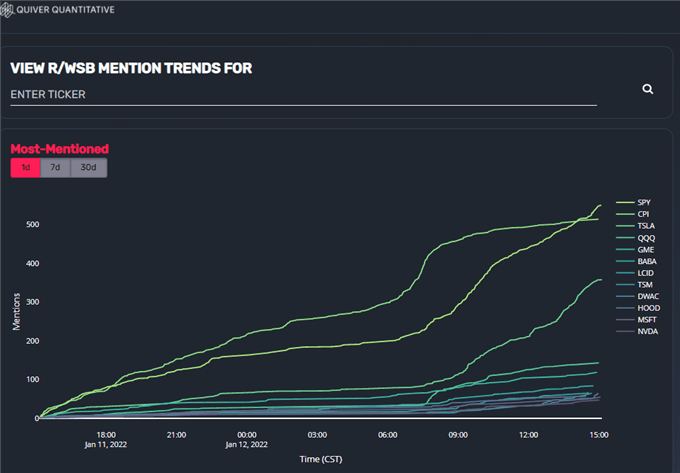The height and width of the screenshot is (473, 680).
Task: Click the Quiver Quantitative logo icon
Action: point(7,10)
